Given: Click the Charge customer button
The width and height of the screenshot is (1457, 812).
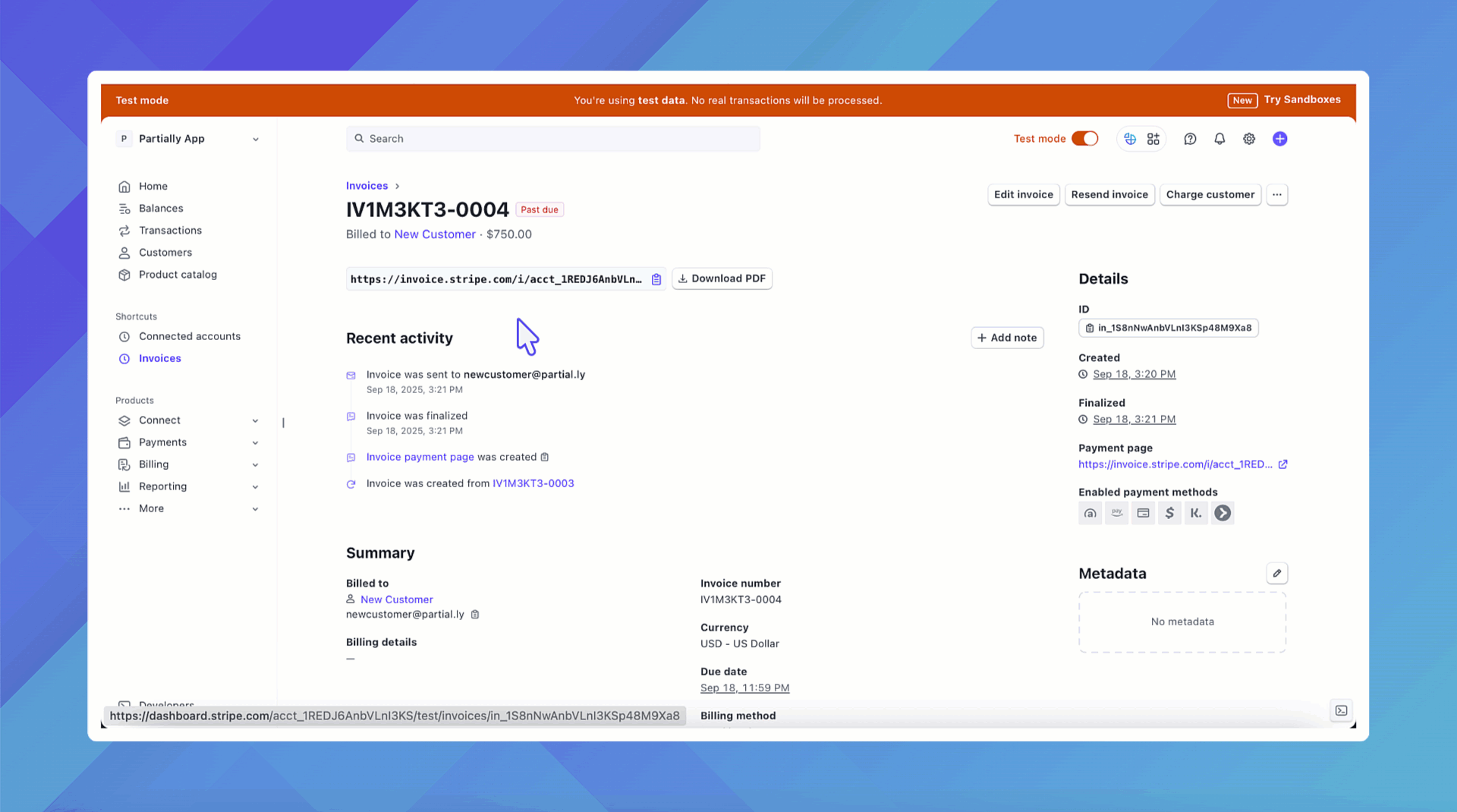Looking at the screenshot, I should click(x=1210, y=195).
